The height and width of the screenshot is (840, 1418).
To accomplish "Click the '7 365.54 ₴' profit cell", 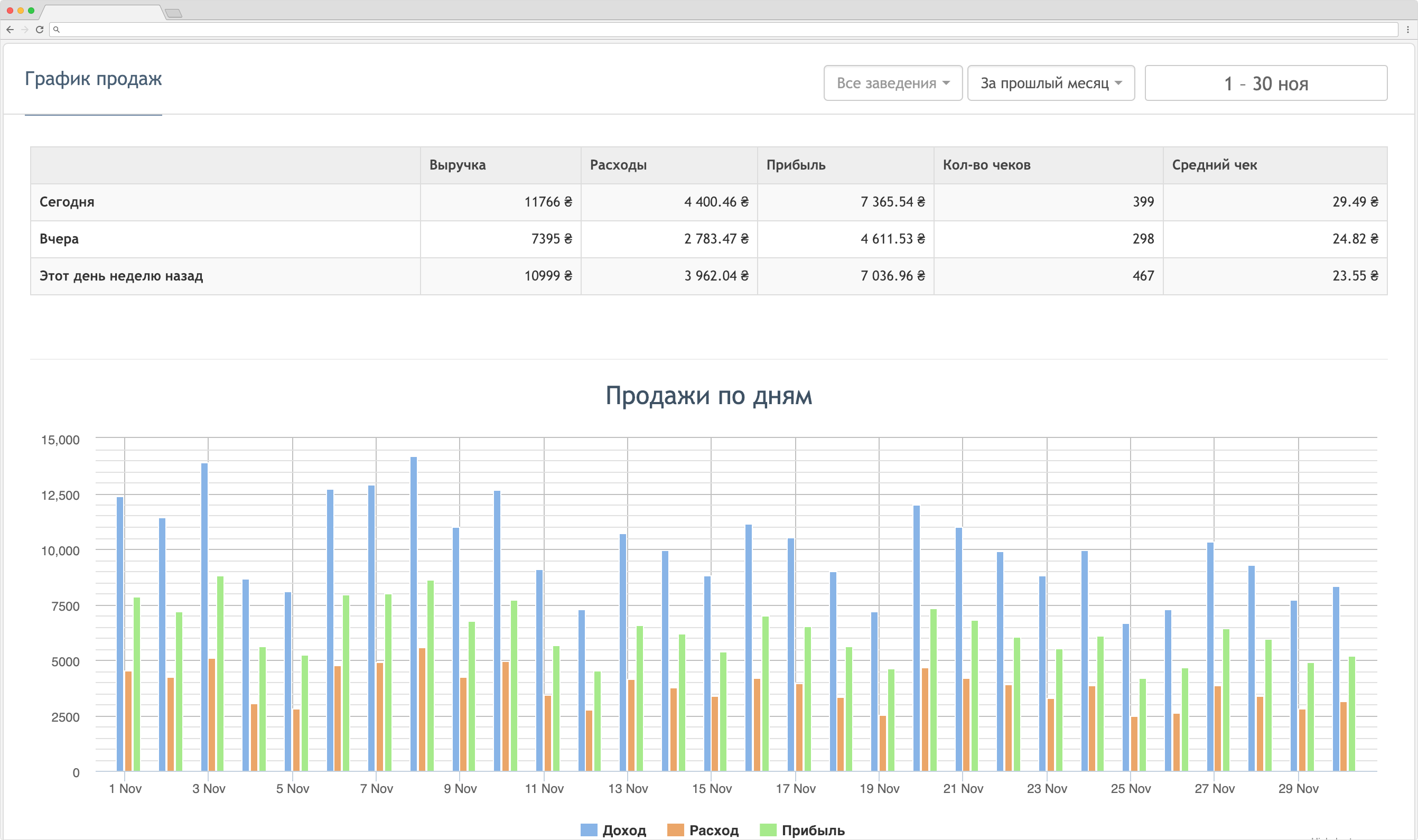I will [846, 202].
